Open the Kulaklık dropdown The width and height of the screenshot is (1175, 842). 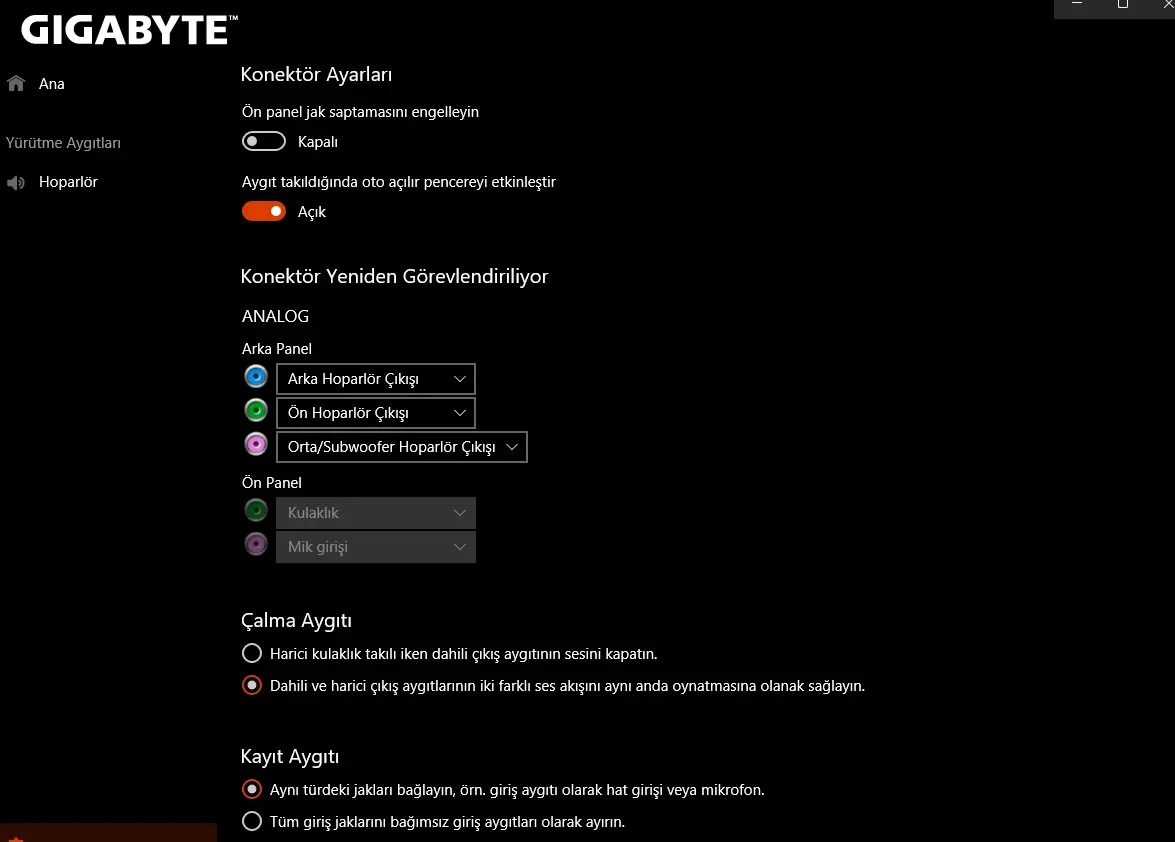(375, 513)
